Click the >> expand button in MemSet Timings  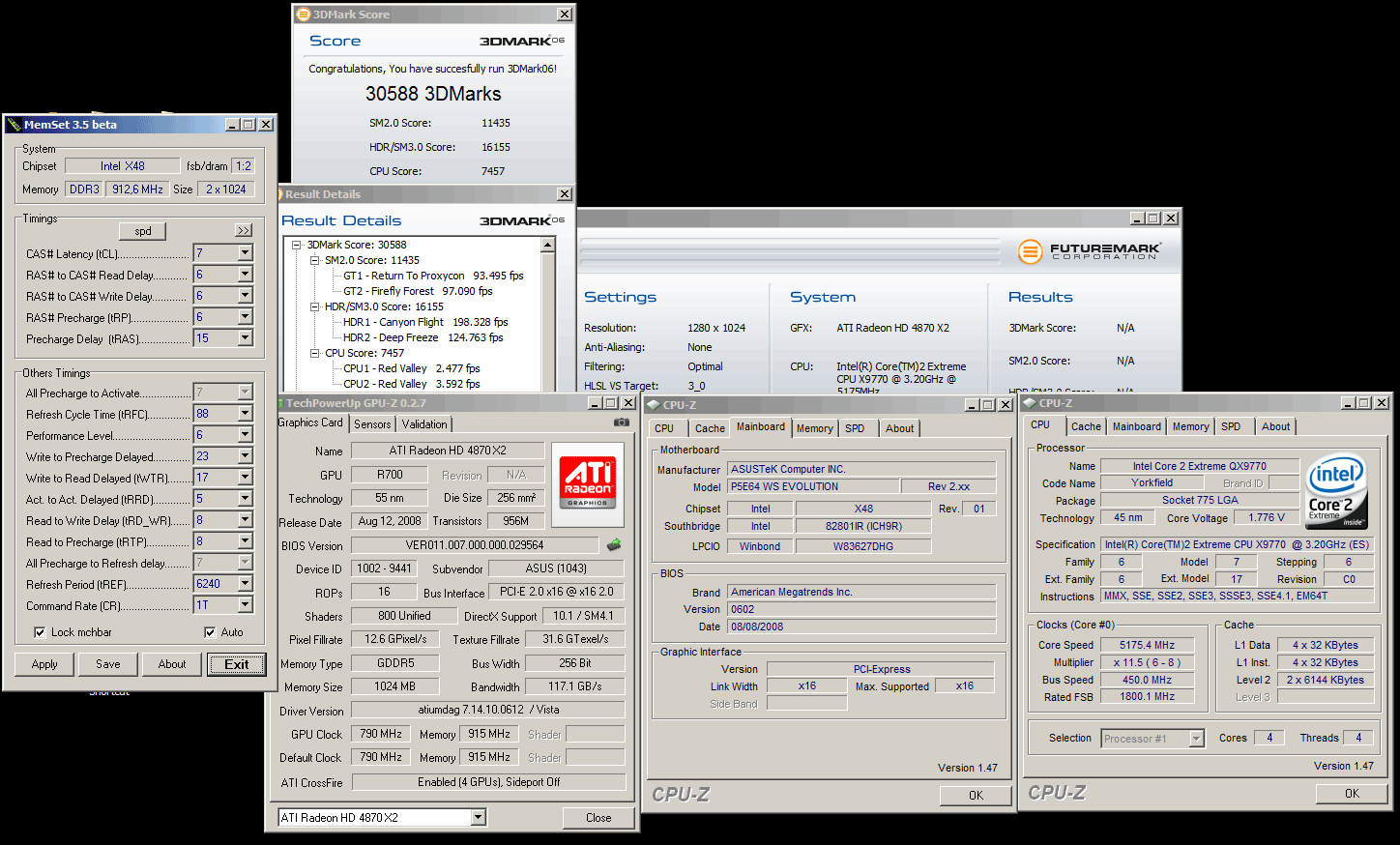(244, 231)
